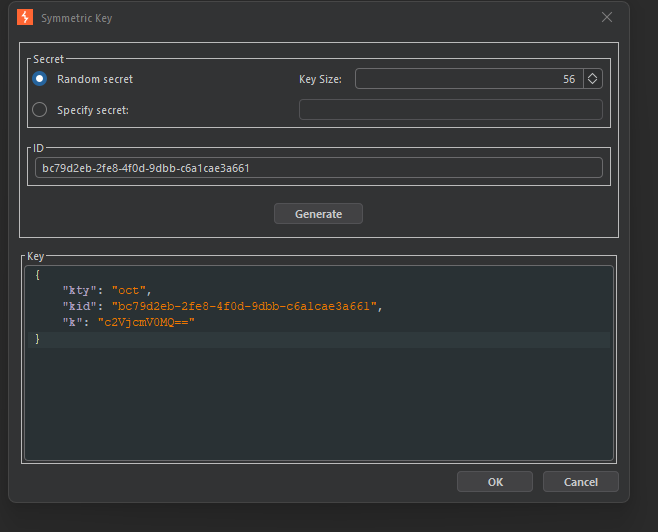Viewport: 658px width, 532px height.
Task: Dismiss dialog with the Cancel button
Action: (581, 482)
